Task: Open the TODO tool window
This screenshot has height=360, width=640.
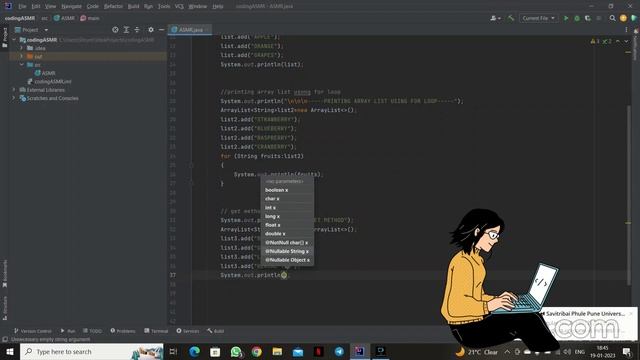Action: [93, 331]
